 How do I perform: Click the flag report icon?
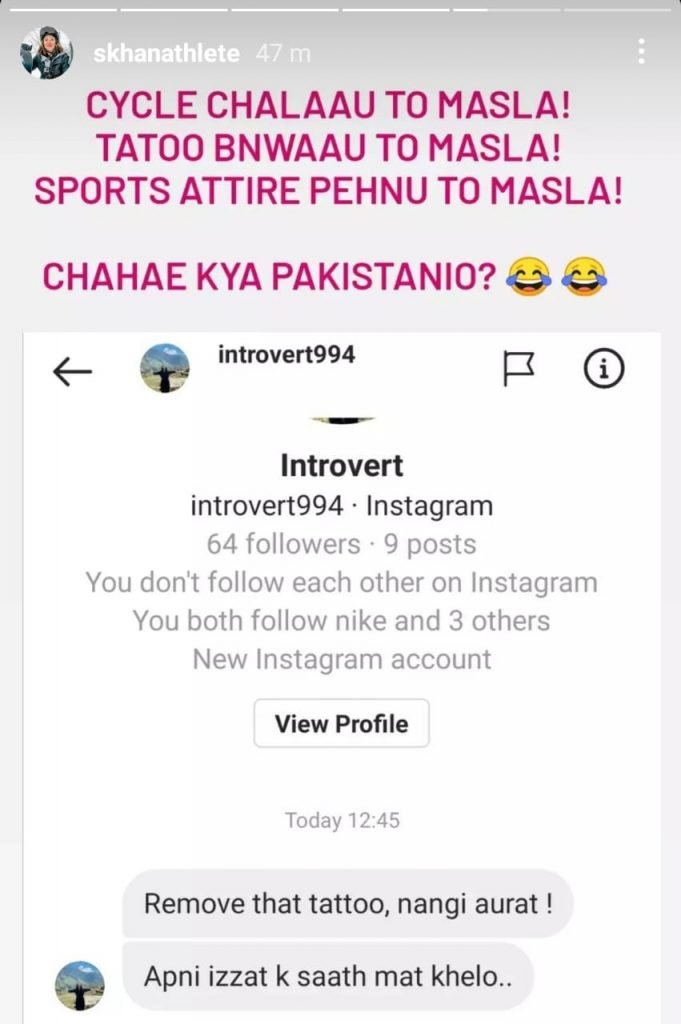(x=519, y=369)
